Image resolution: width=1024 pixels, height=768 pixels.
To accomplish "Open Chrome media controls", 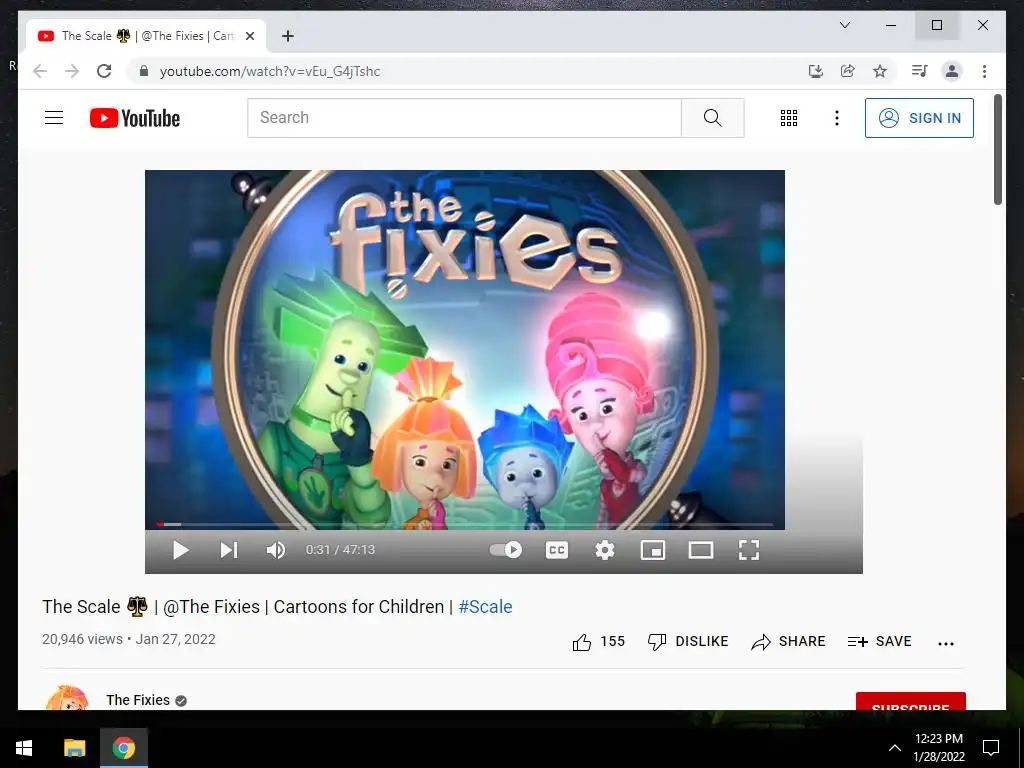I will tap(920, 71).
